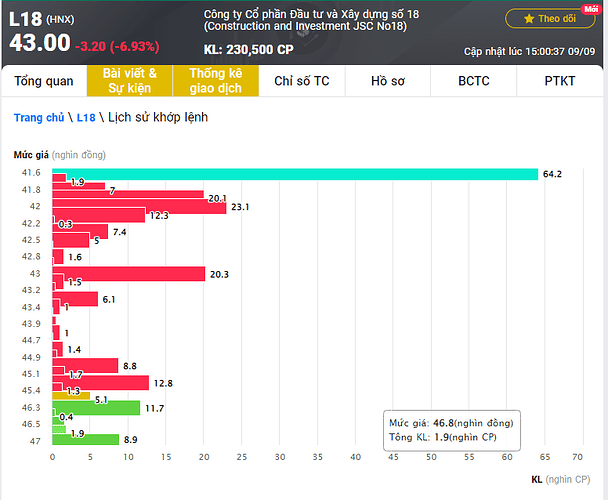The width and height of the screenshot is (608, 500).
Task: Open the Tổng quan tab
Action: [x=44, y=81]
